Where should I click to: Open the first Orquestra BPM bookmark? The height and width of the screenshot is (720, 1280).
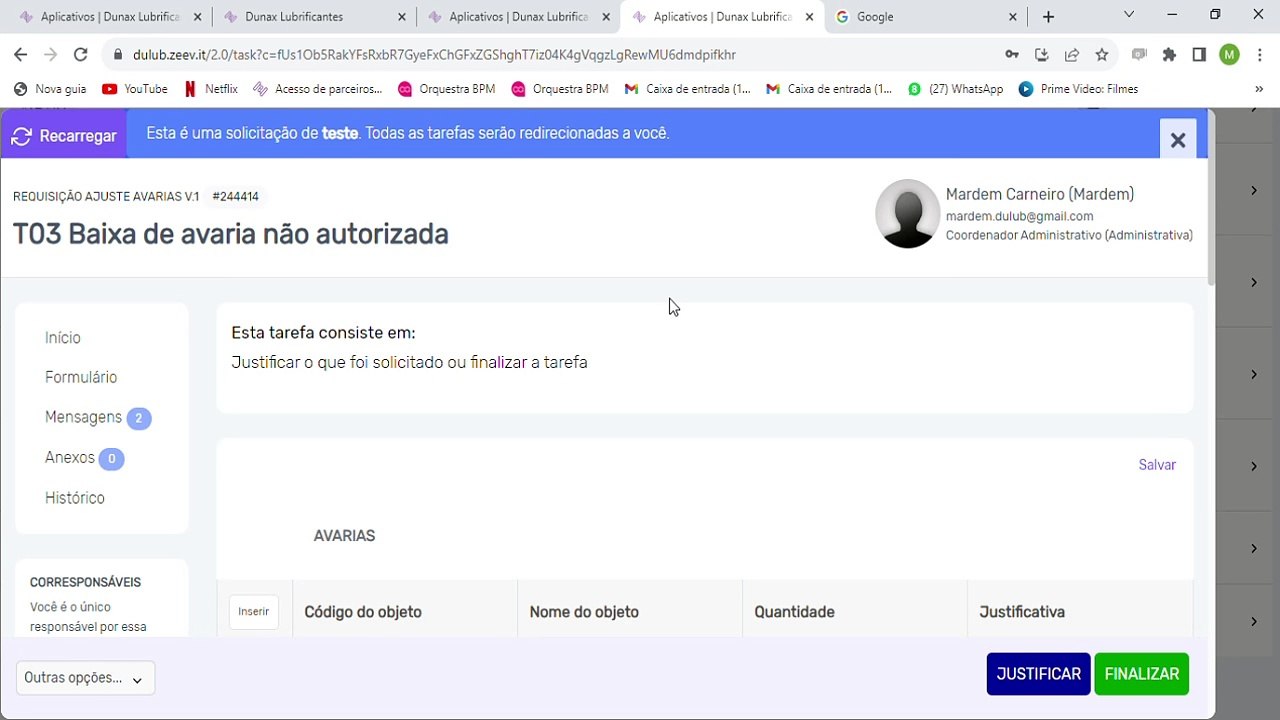446,89
